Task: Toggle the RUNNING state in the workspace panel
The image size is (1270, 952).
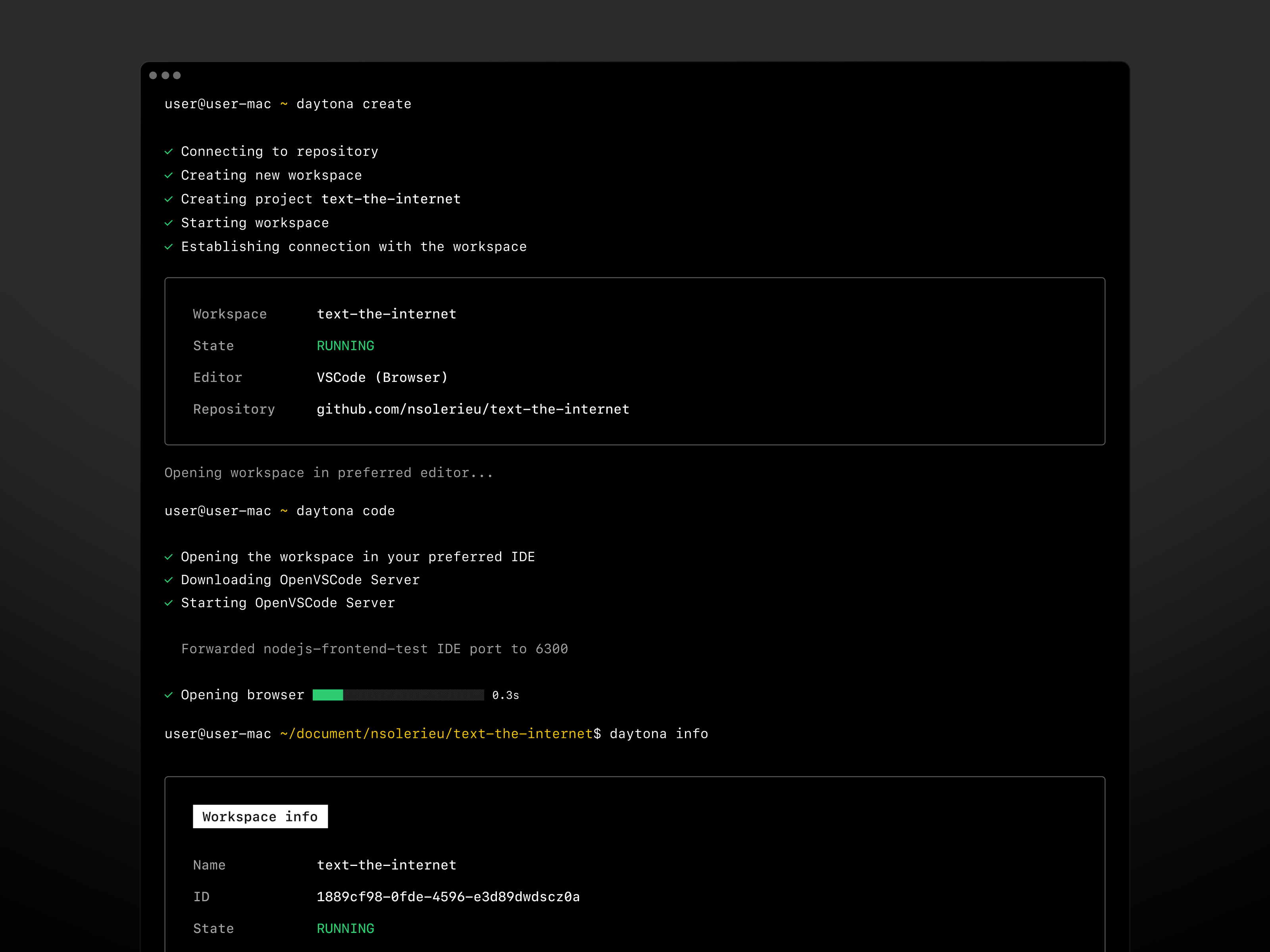Action: (x=345, y=345)
